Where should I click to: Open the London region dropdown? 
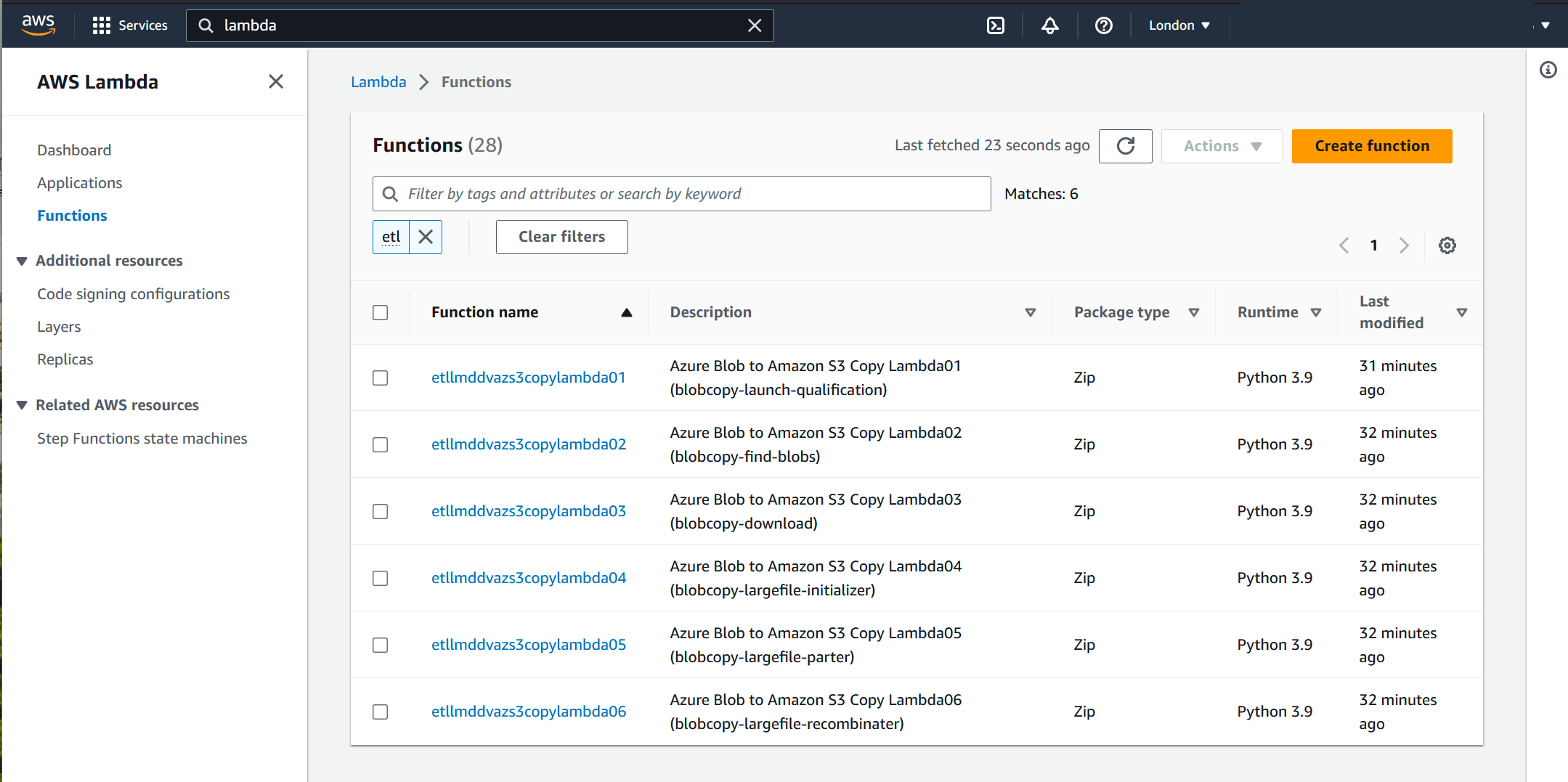[1179, 25]
